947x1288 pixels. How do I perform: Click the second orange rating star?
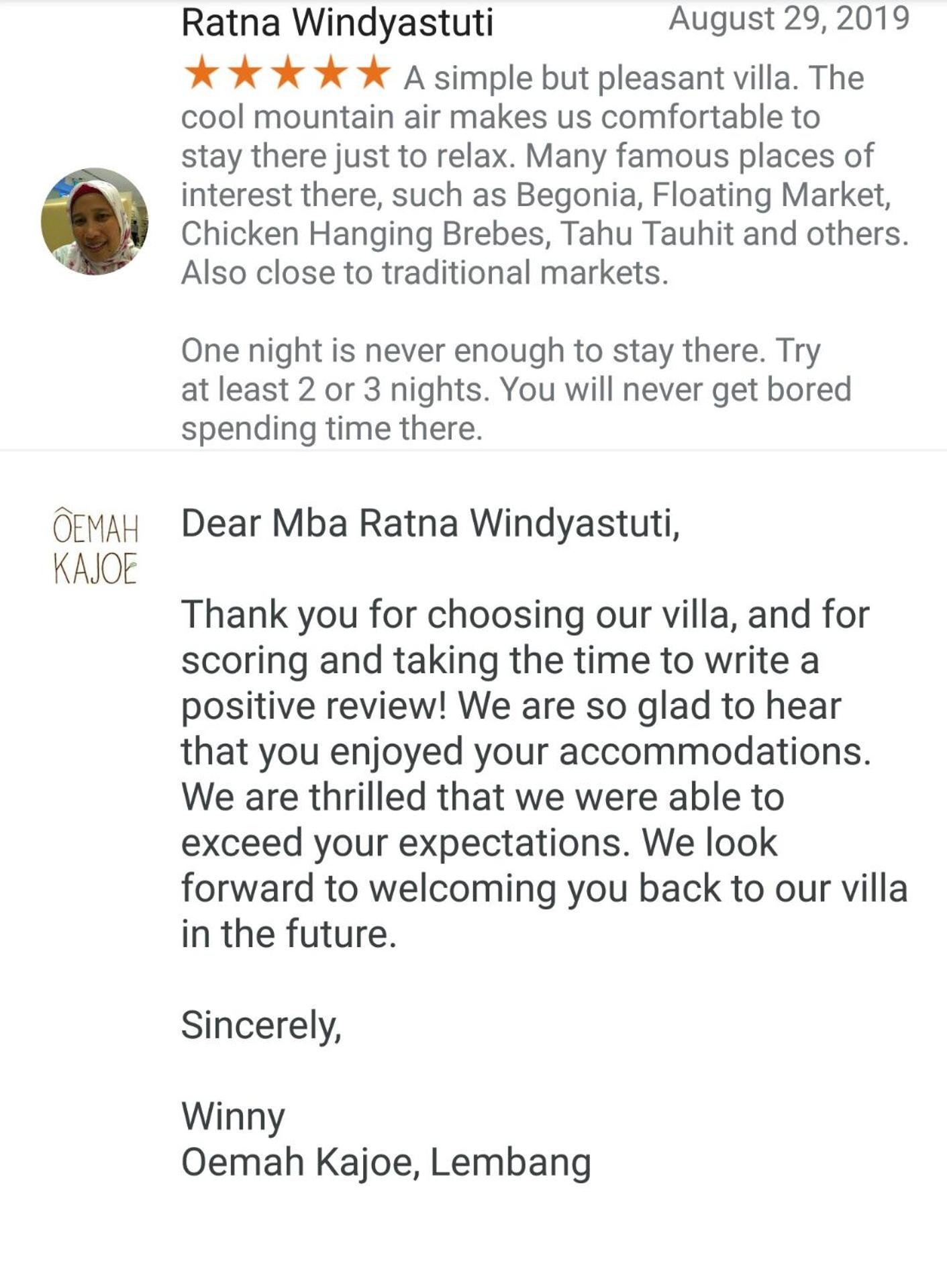[x=244, y=72]
